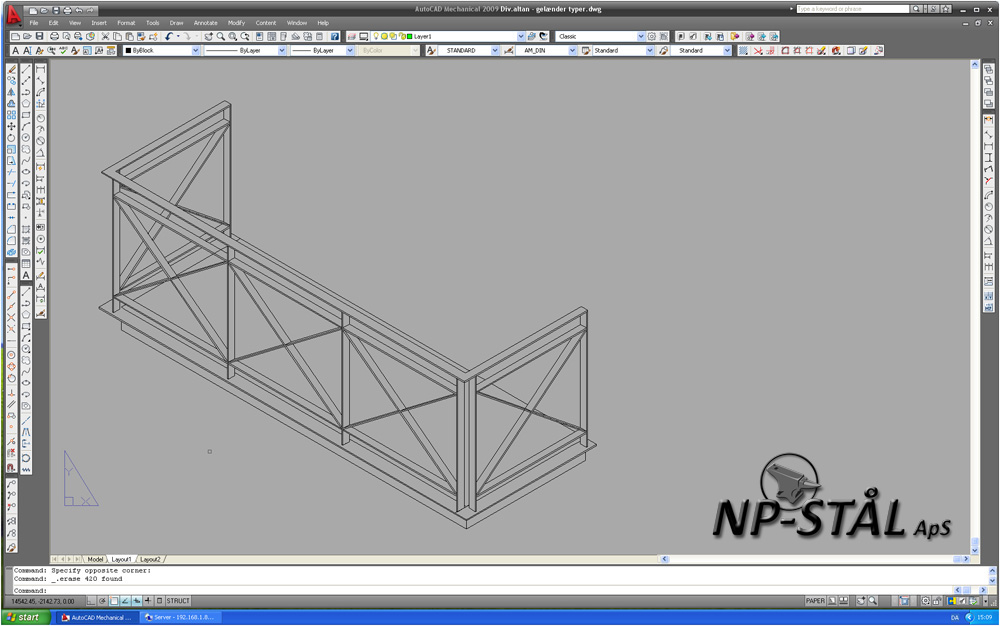Click the Server 192.168.1.8 taskbar button
1000x626 pixels.
click(180, 617)
